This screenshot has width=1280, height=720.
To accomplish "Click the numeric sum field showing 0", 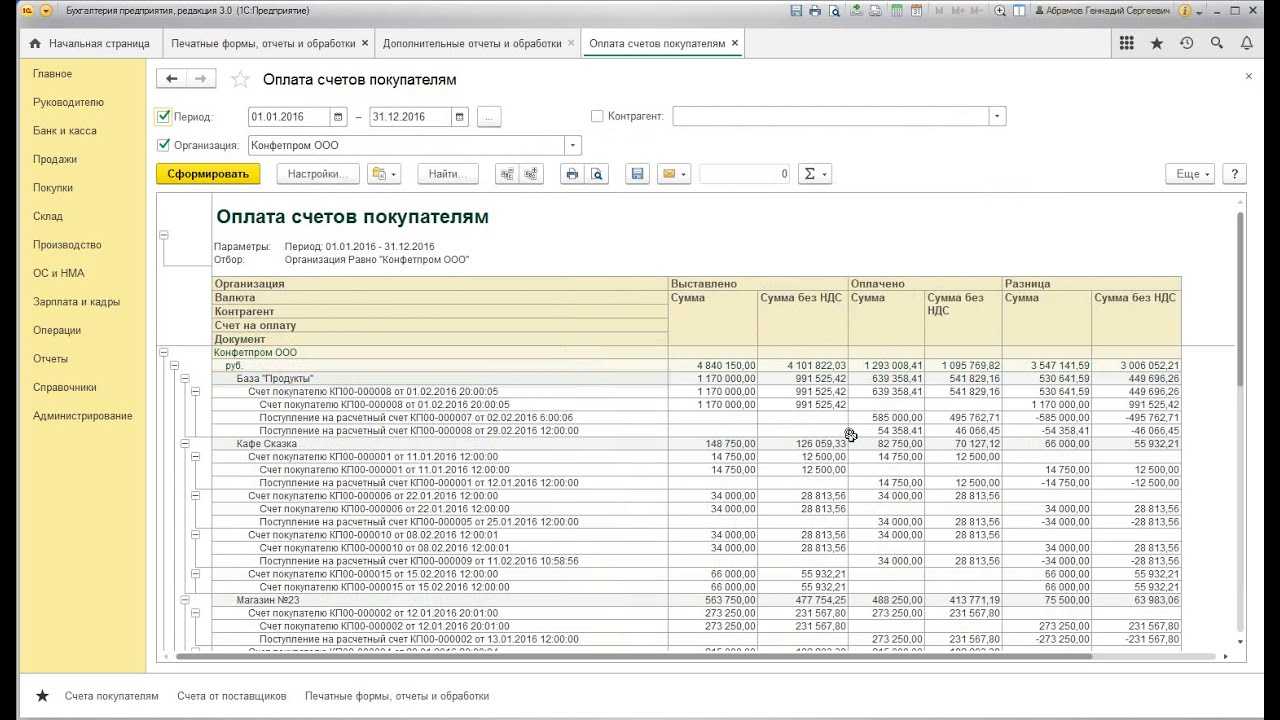I will click(x=745, y=174).
